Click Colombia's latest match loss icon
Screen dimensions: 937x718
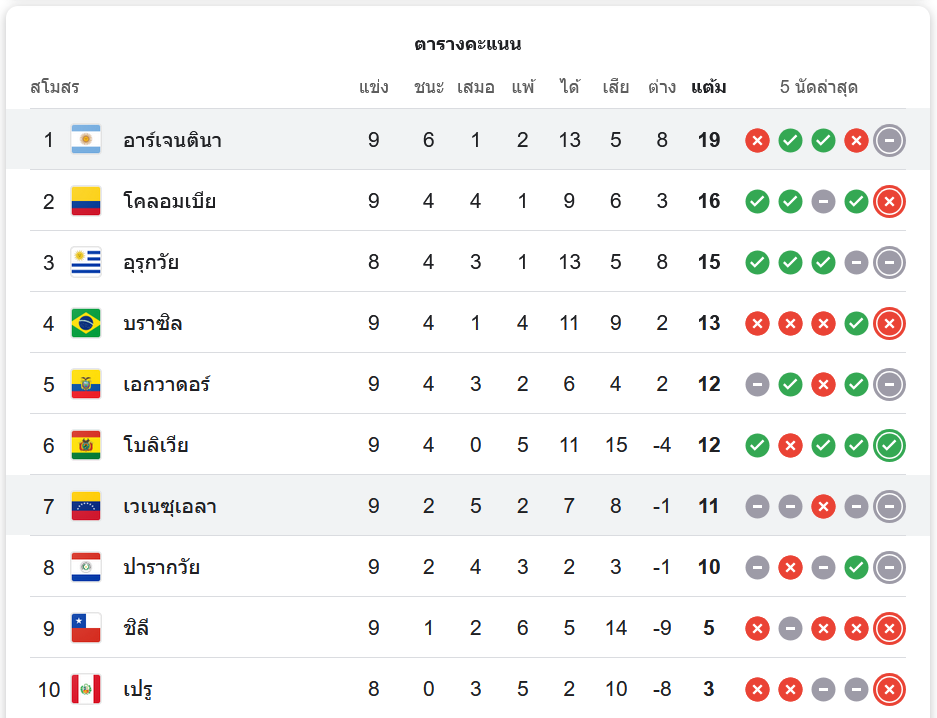click(x=889, y=201)
